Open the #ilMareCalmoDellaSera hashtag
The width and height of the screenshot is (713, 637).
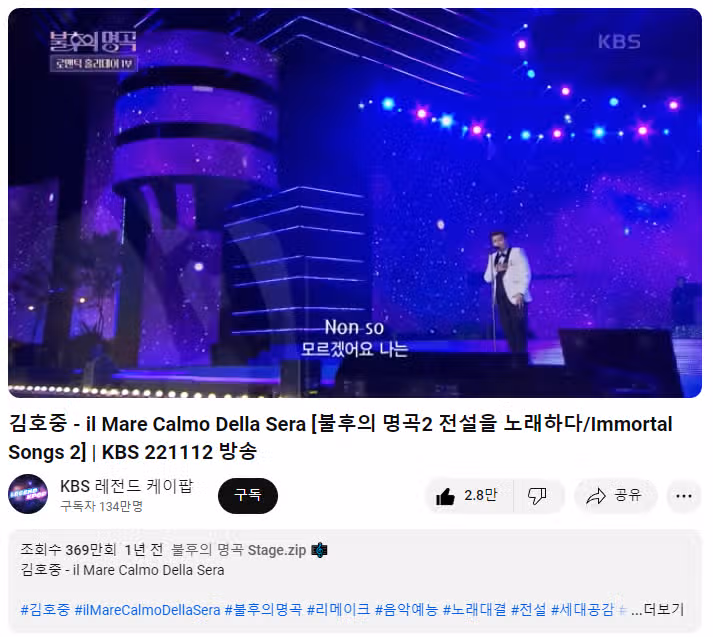click(x=147, y=610)
